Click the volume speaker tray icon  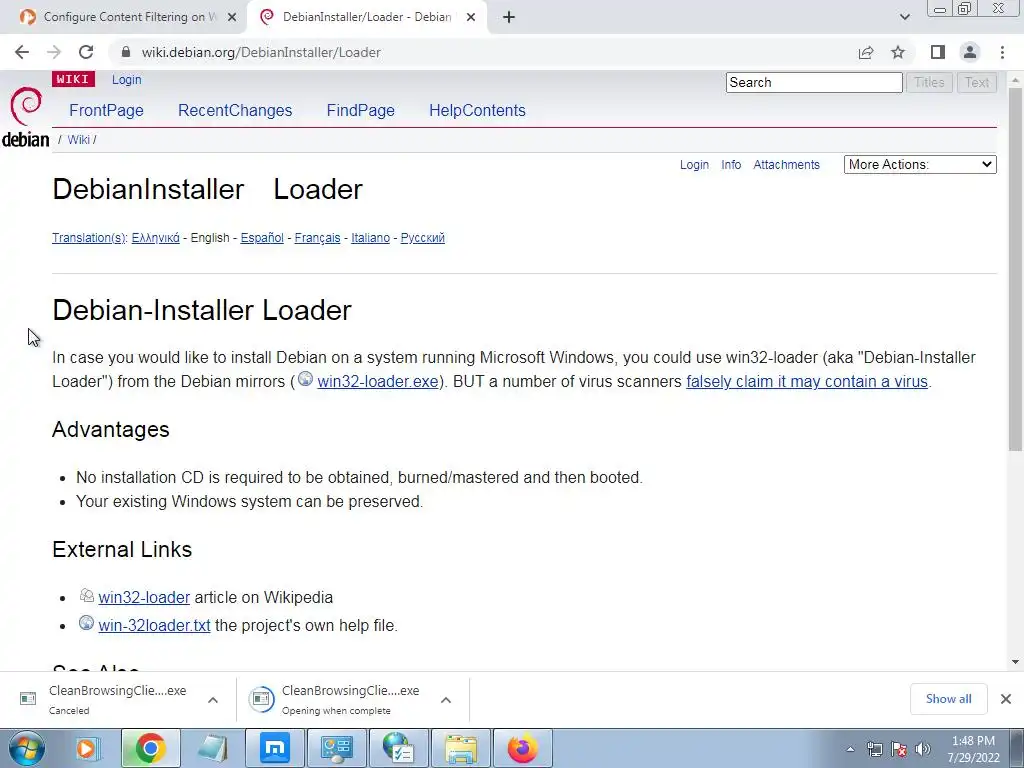[x=922, y=749]
